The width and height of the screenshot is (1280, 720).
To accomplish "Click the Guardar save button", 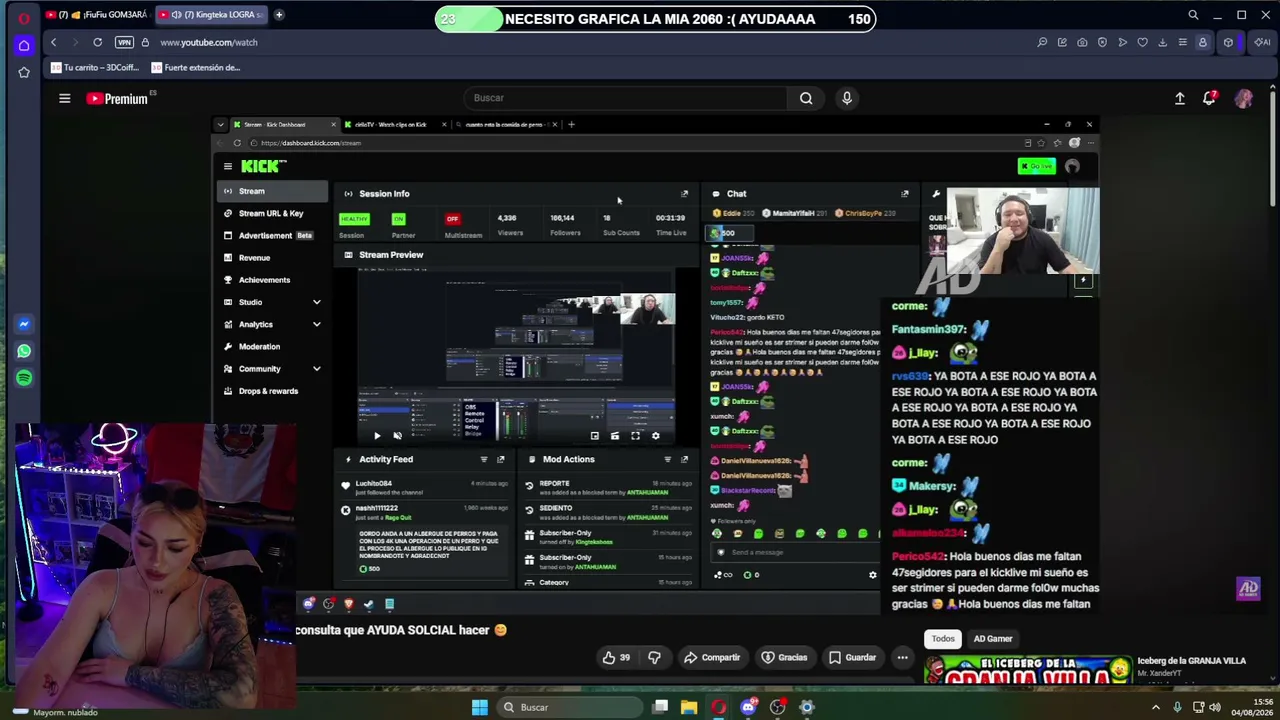I will (x=852, y=657).
